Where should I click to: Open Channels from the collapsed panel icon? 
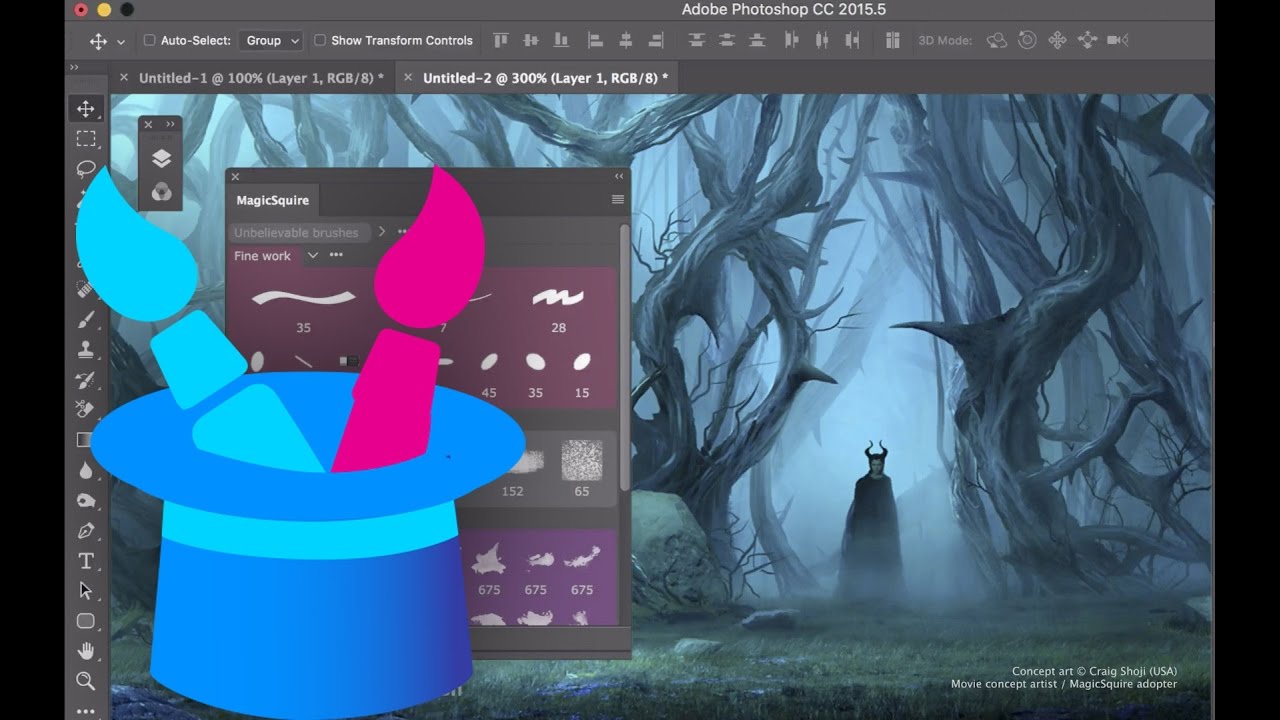161,192
